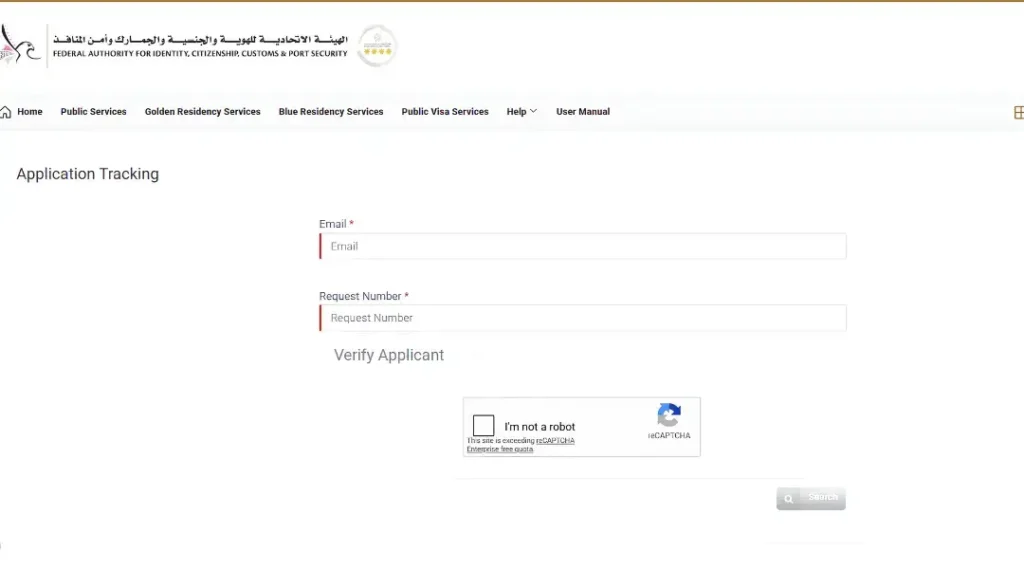Click the falcon logo of the Federal Authority

click(20, 44)
